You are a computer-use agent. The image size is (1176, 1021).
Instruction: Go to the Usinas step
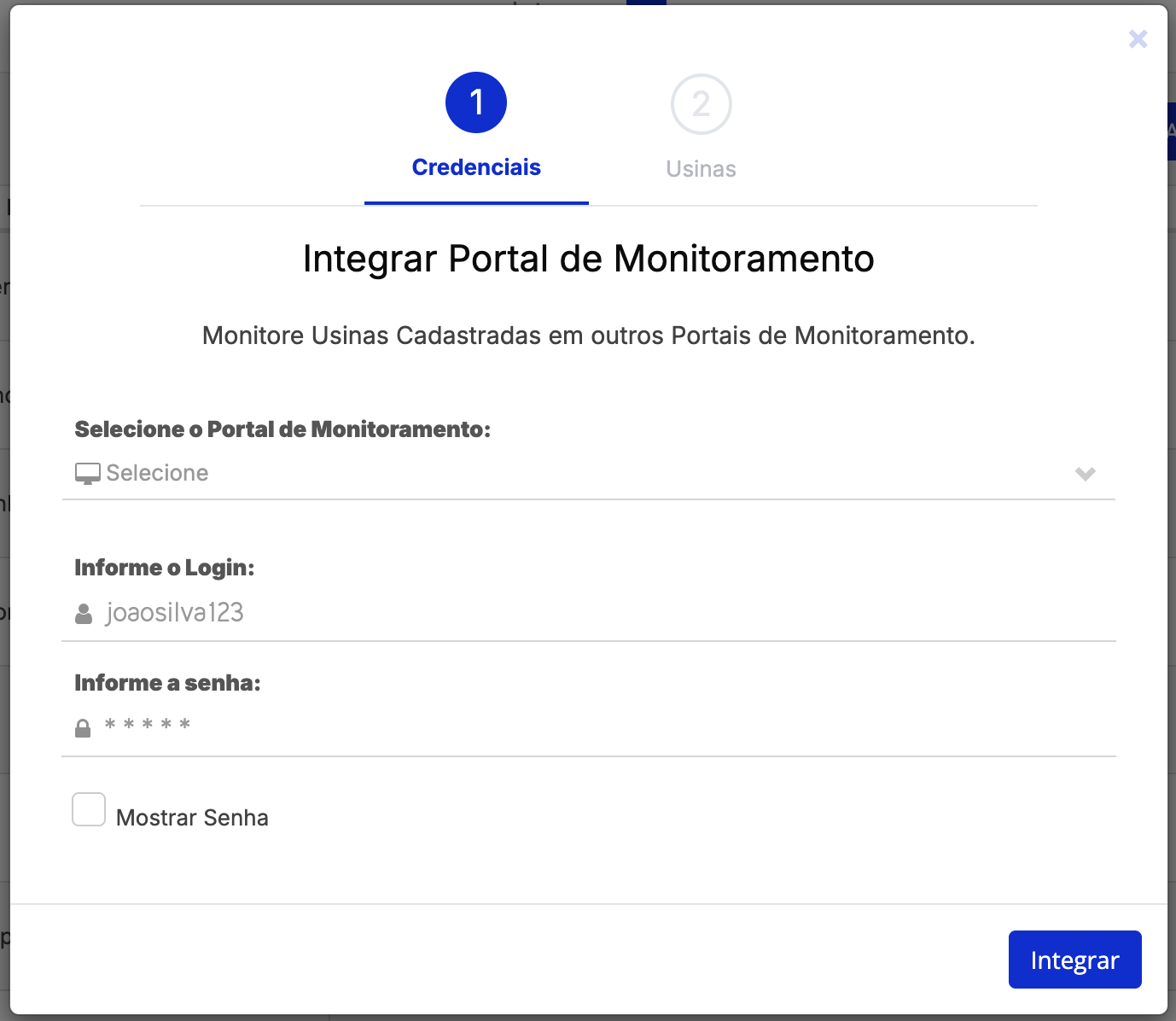click(701, 167)
